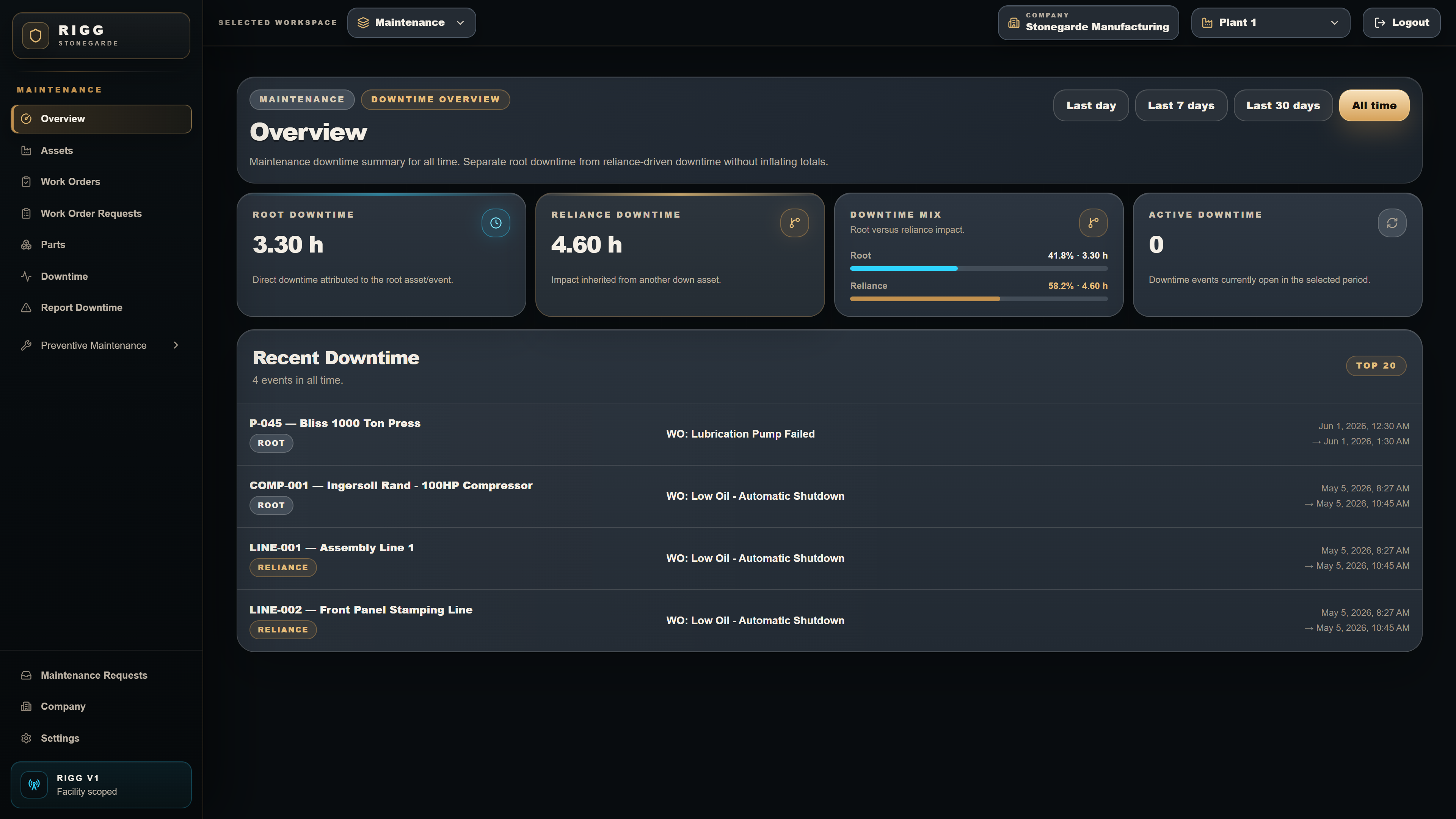Select the Last 7 days time range
Image resolution: width=1456 pixels, height=819 pixels.
pos(1181,106)
